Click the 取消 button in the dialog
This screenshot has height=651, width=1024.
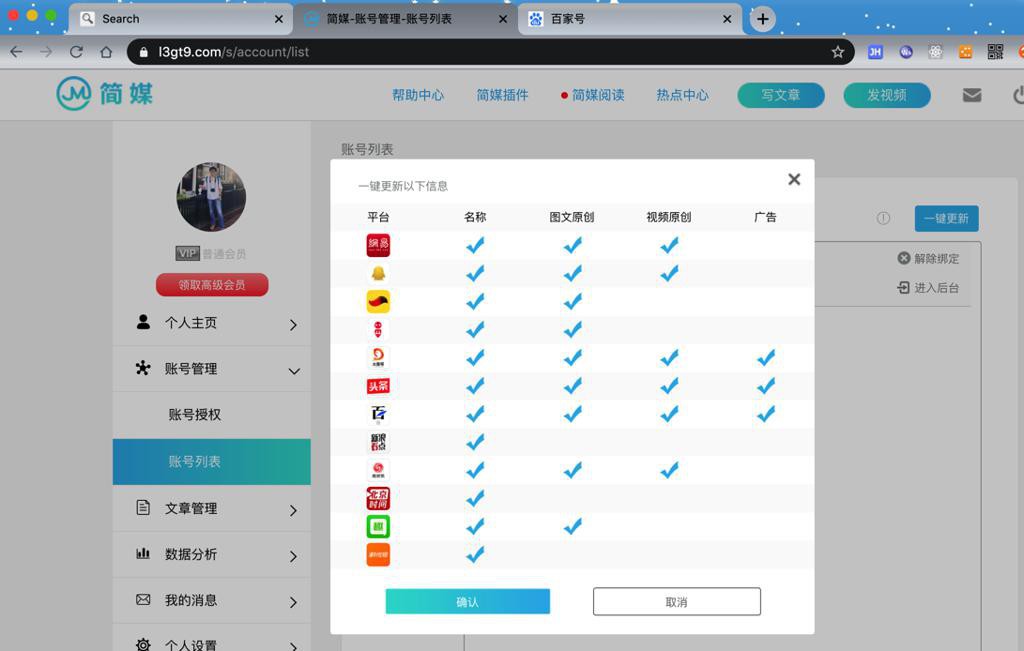coord(677,601)
